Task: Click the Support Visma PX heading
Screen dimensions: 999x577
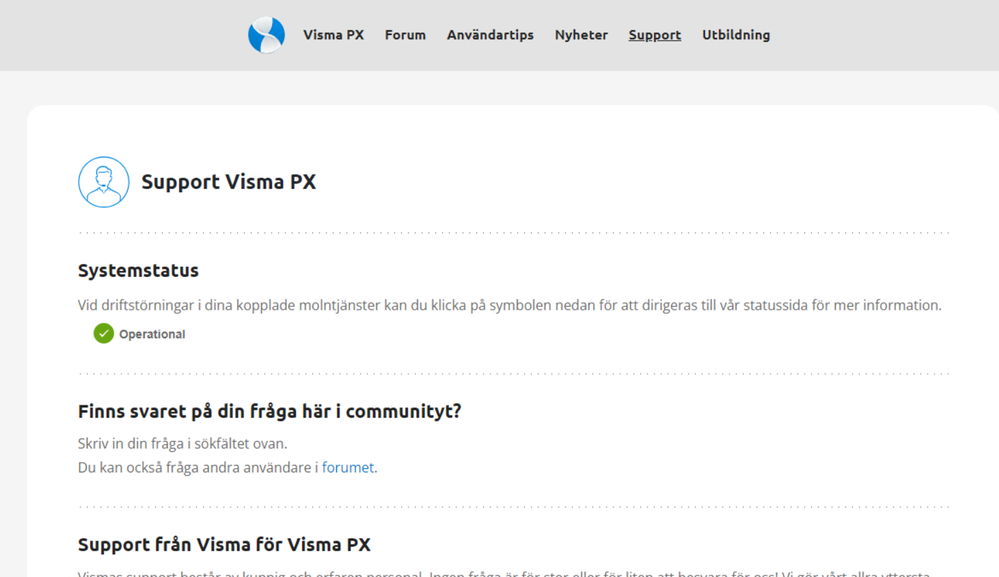Action: [x=229, y=182]
